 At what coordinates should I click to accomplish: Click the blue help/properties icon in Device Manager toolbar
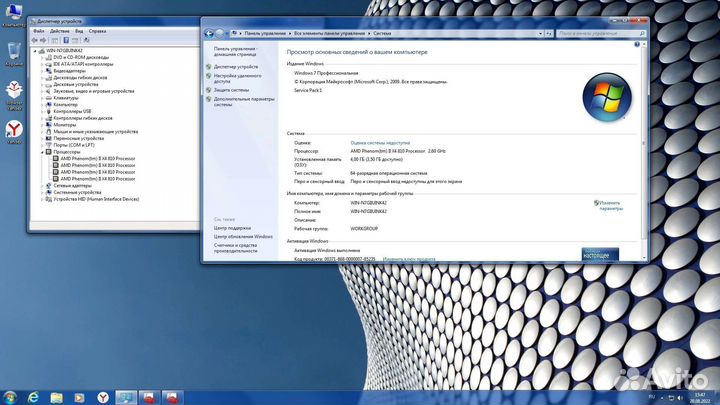(66, 40)
